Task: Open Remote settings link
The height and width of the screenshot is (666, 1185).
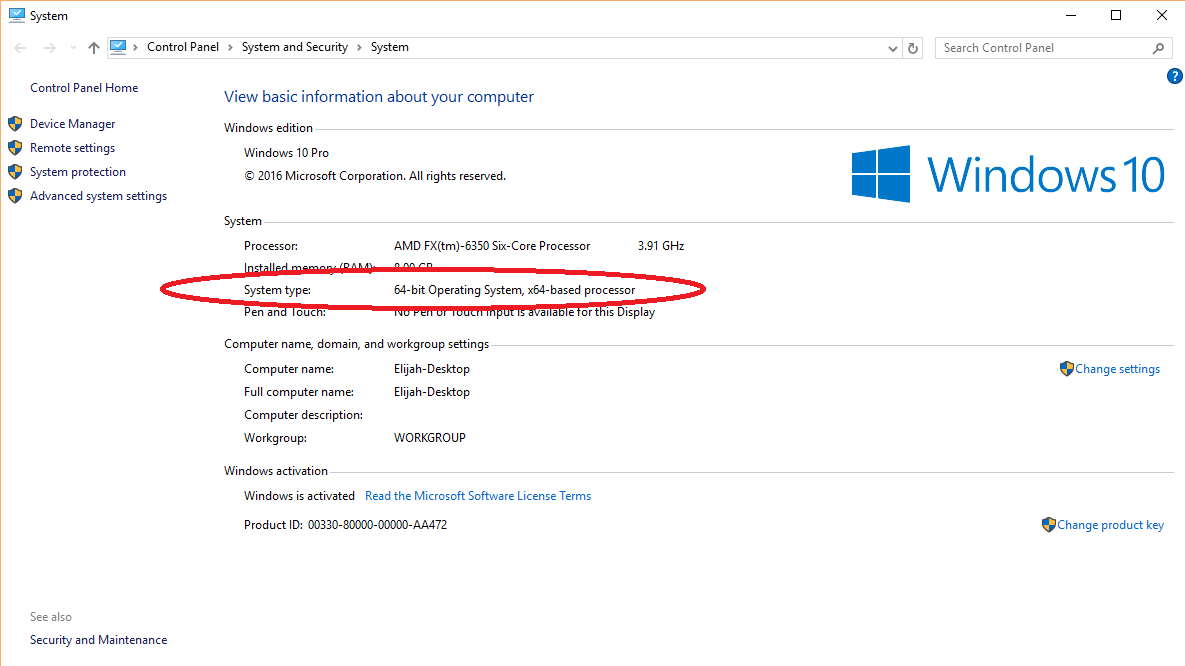Action: [x=73, y=148]
